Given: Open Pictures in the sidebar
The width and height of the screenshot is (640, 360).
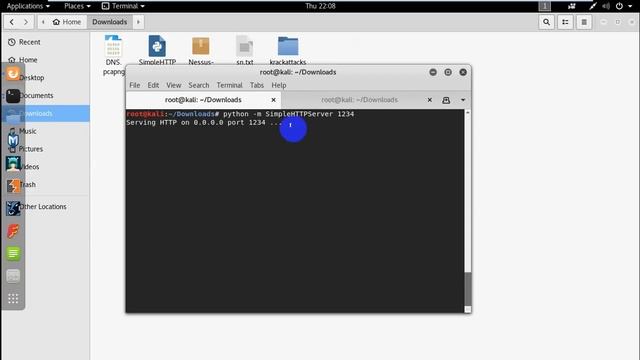Looking at the screenshot, I should (31, 149).
